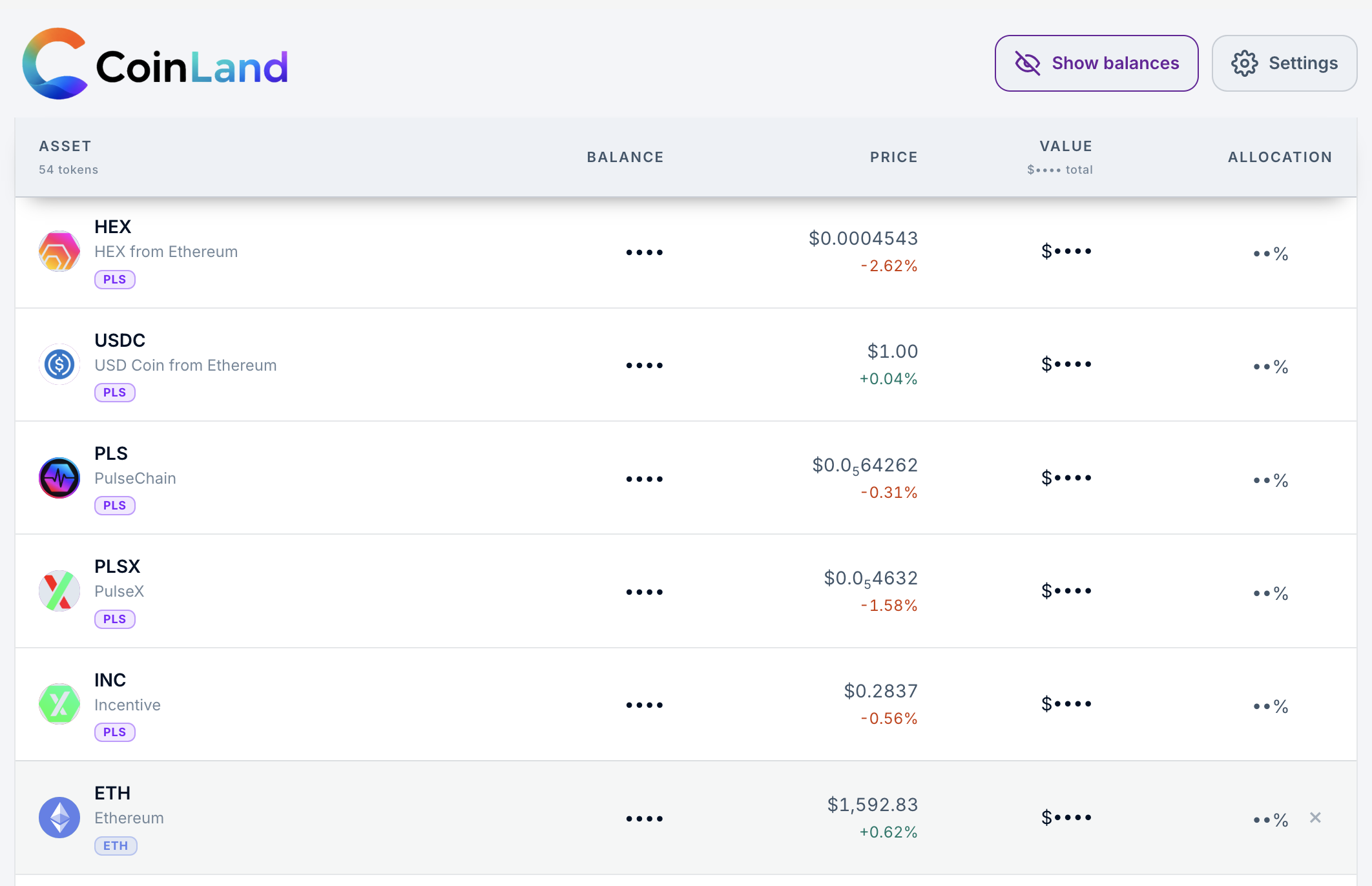Screen dimensions: 1372x886
Task: Click the ETH +0.62% change
Action: coord(888,832)
